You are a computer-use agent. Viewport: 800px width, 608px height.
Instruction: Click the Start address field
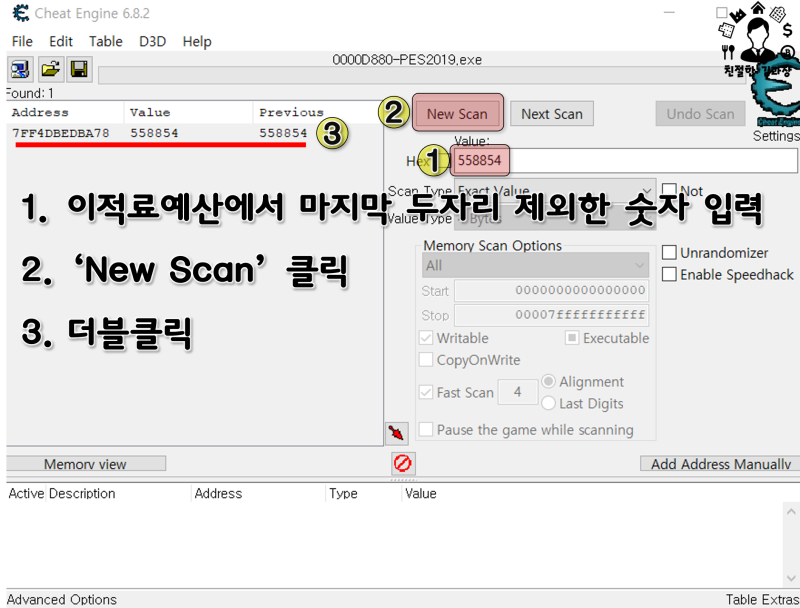click(x=552, y=290)
